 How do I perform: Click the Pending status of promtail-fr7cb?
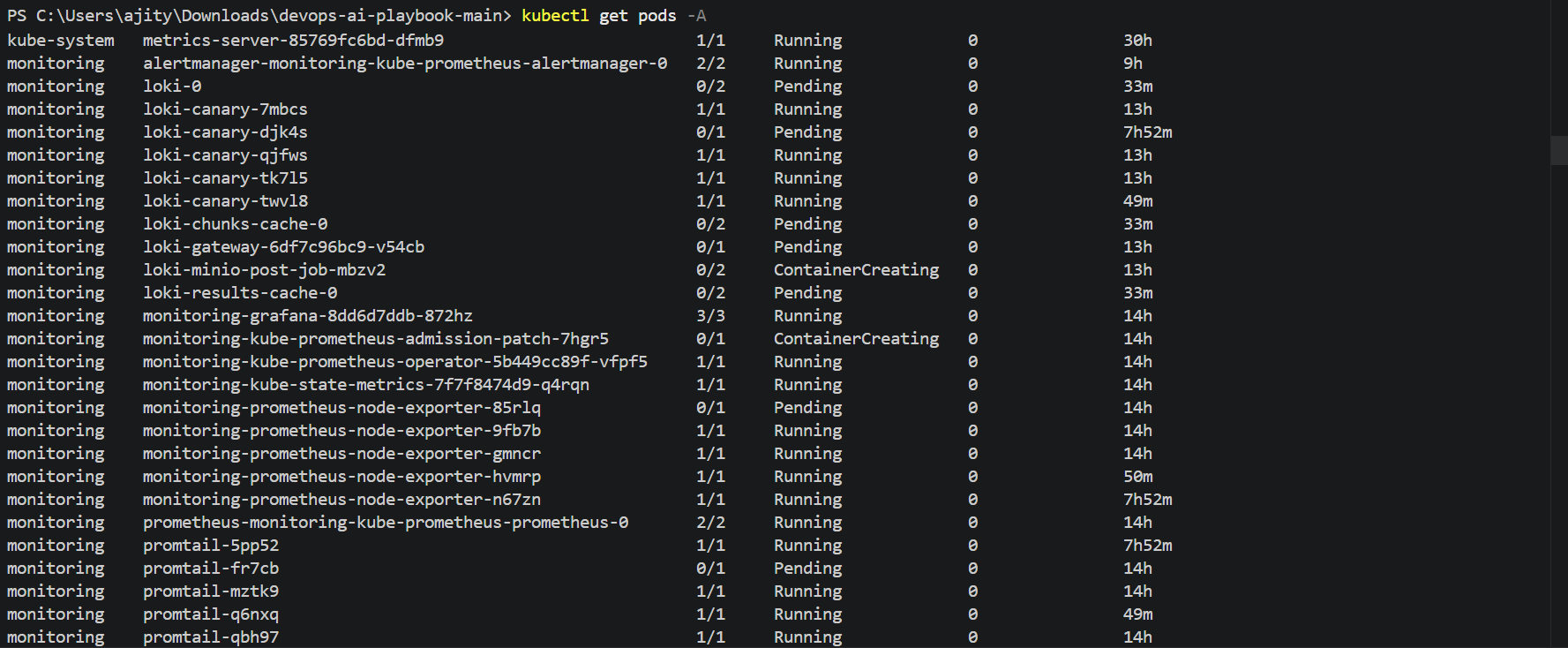[808, 569]
